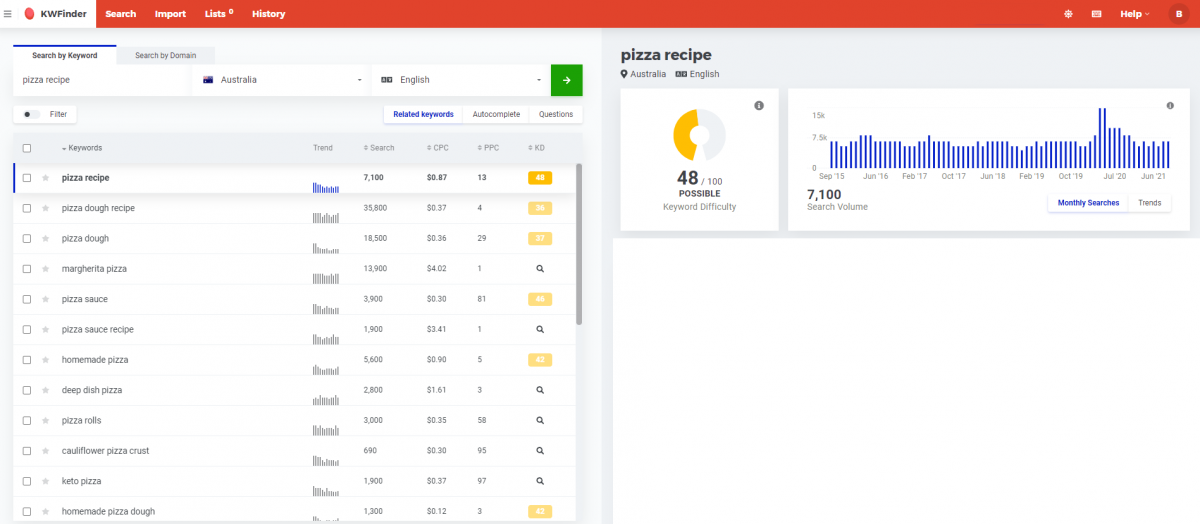Open Import in top navigation
1200x524 pixels.
coord(170,14)
